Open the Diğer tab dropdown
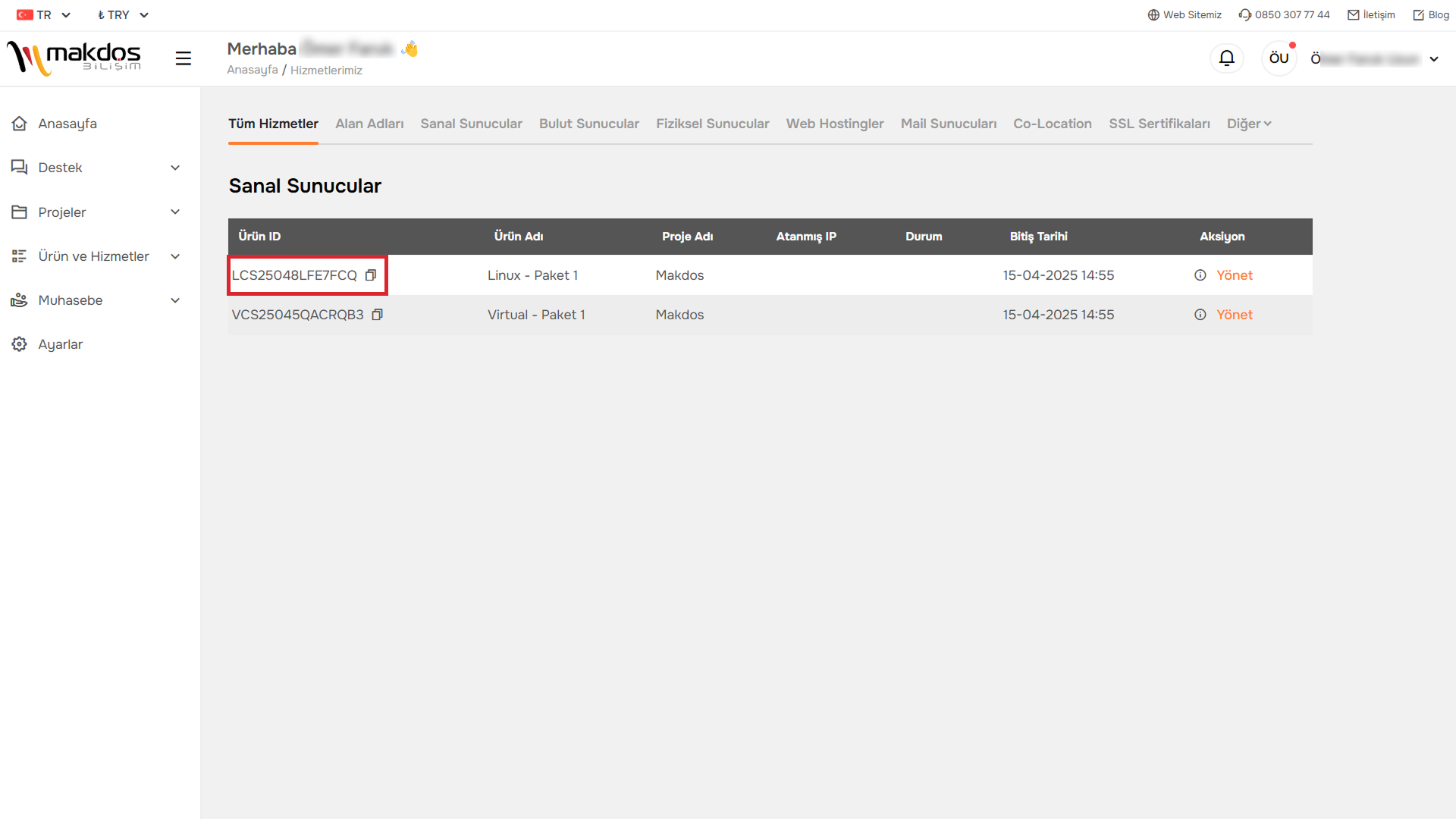Screen dimensions: 1456x819 tap(1249, 124)
